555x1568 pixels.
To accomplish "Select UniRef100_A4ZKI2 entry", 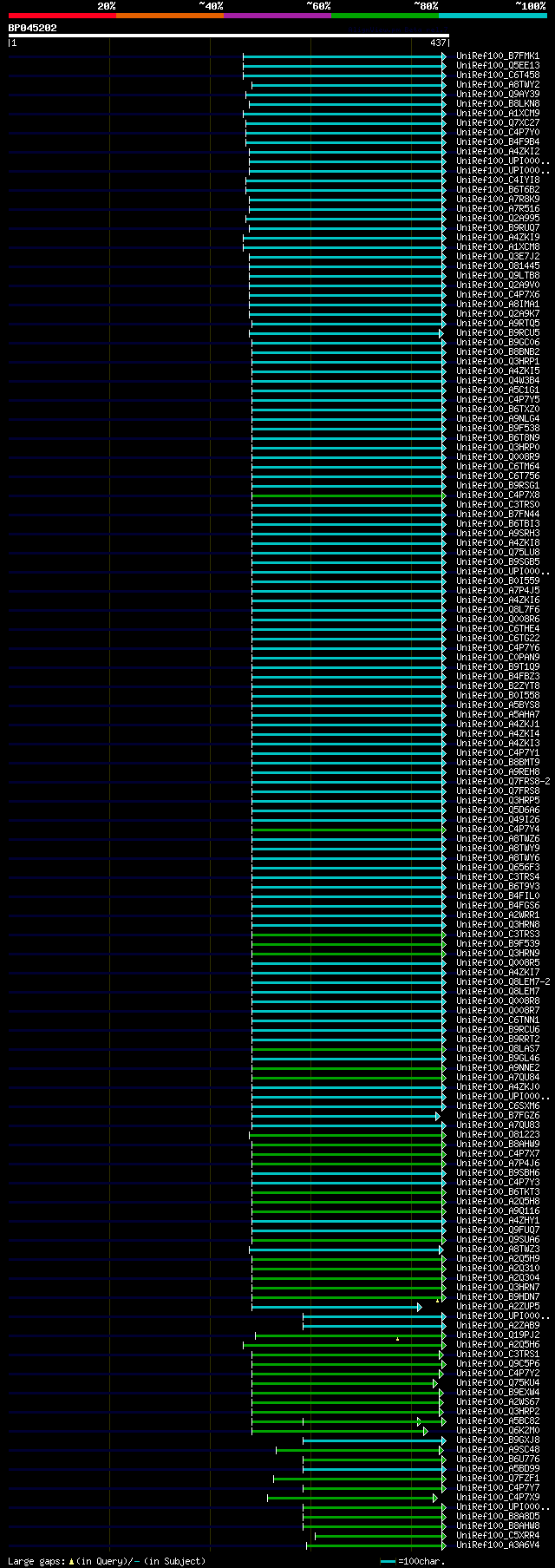I will [x=498, y=151].
